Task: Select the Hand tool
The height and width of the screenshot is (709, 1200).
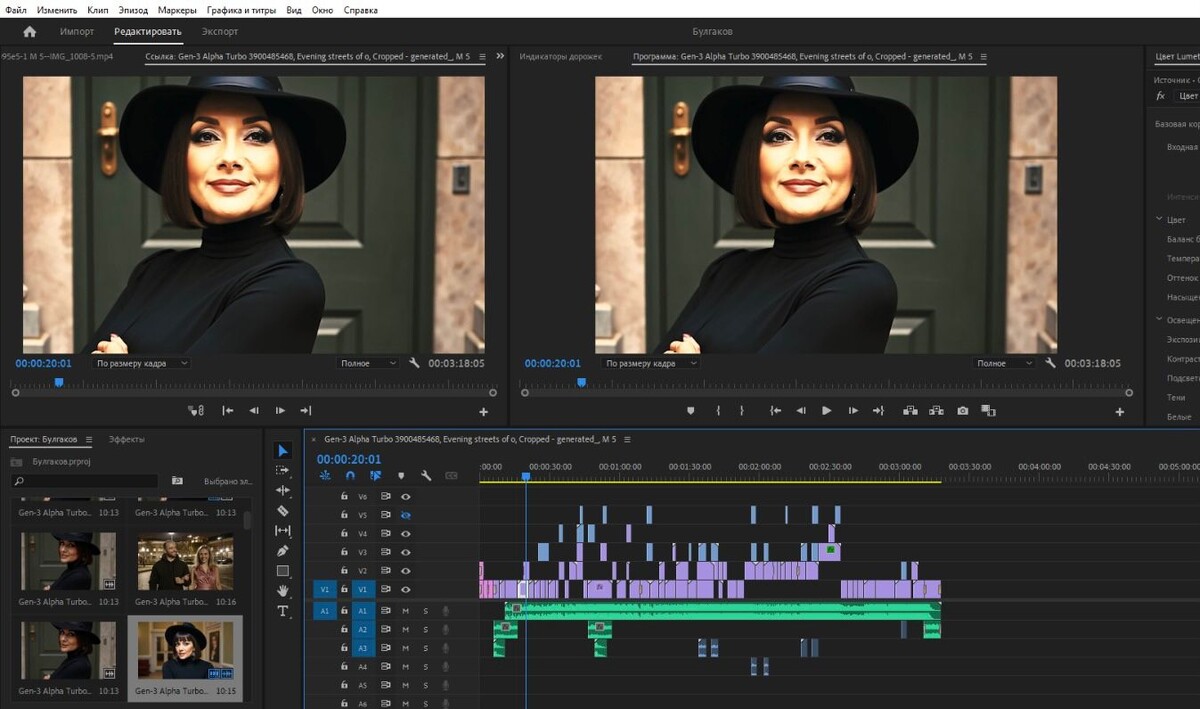Action: [283, 591]
